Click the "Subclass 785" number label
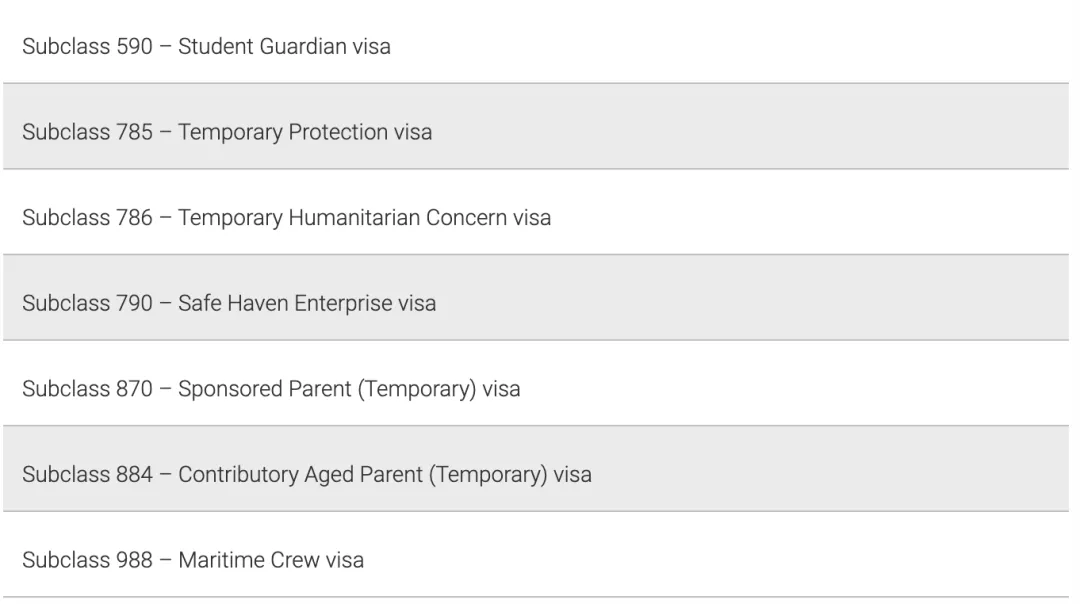Image resolution: width=1080 pixels, height=604 pixels. (87, 132)
